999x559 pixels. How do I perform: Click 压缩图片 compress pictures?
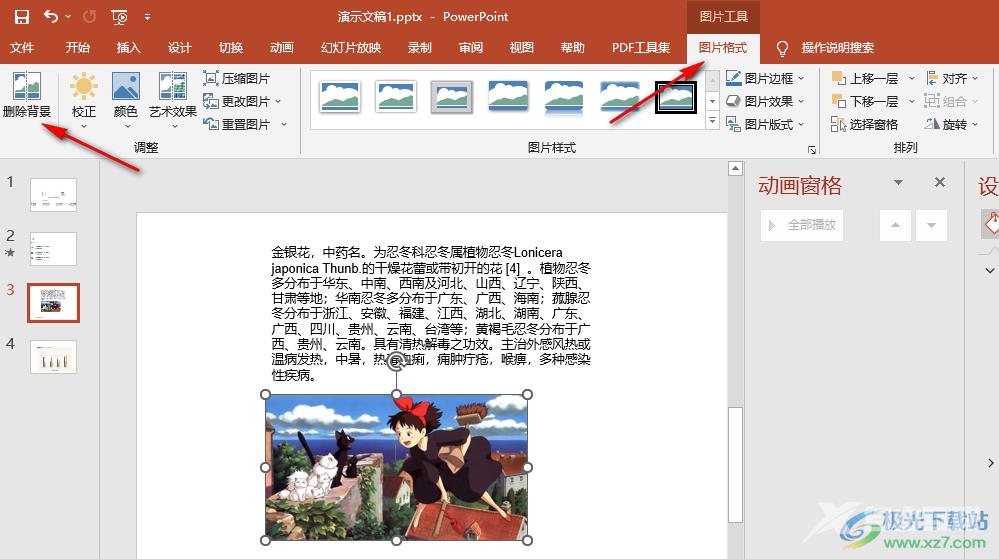pos(237,78)
